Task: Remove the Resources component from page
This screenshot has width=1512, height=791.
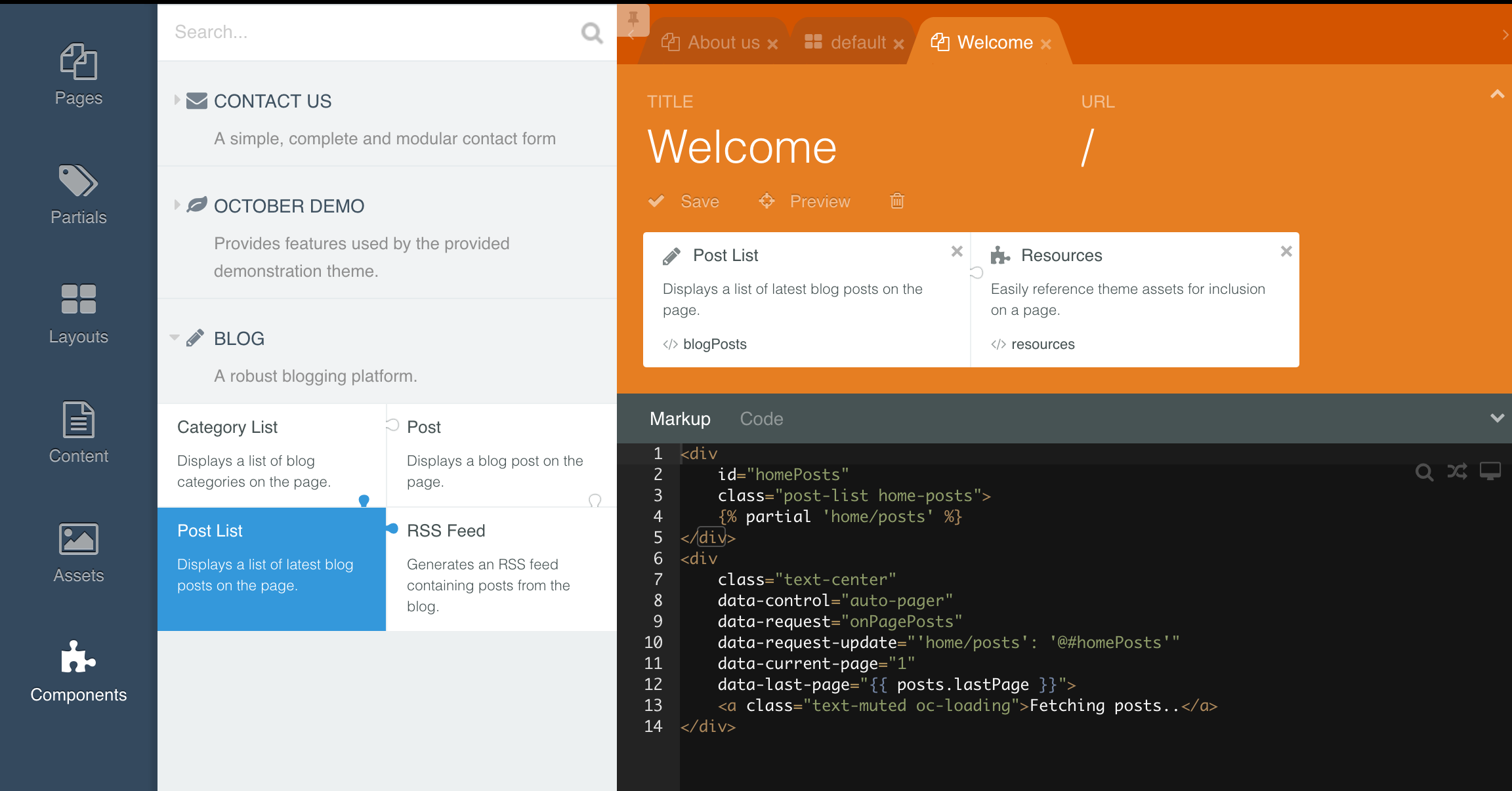Action: (1286, 251)
